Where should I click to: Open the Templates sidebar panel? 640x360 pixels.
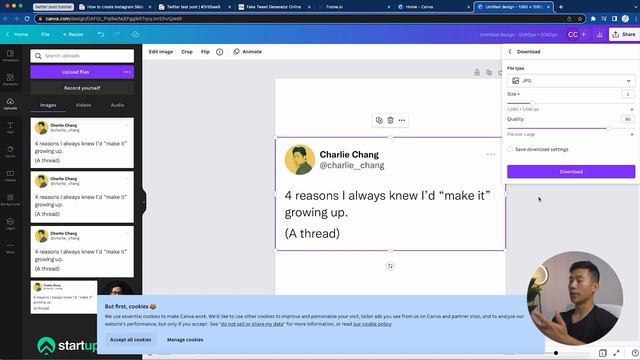click(x=10, y=56)
